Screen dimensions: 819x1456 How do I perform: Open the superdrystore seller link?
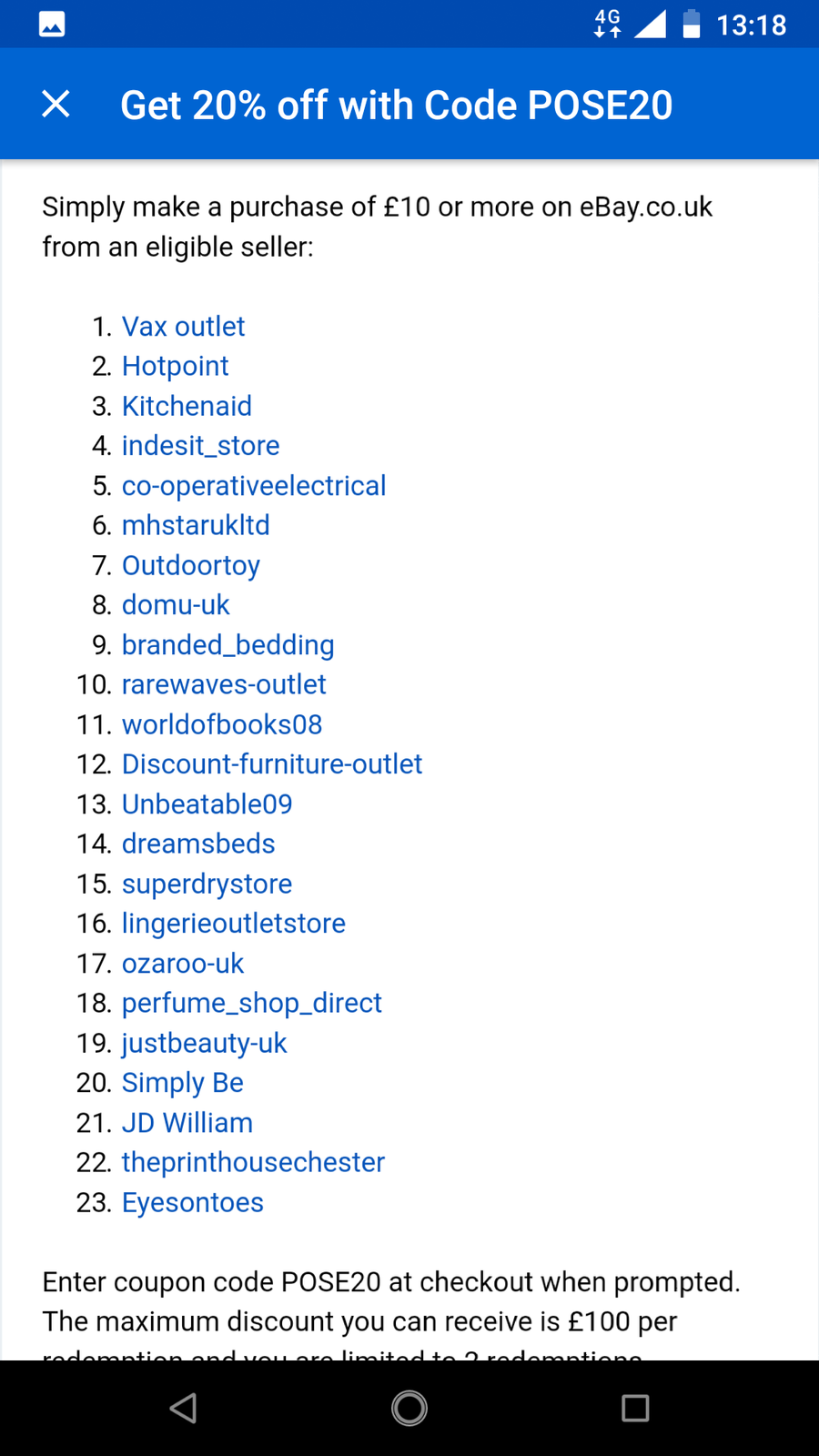point(207,884)
